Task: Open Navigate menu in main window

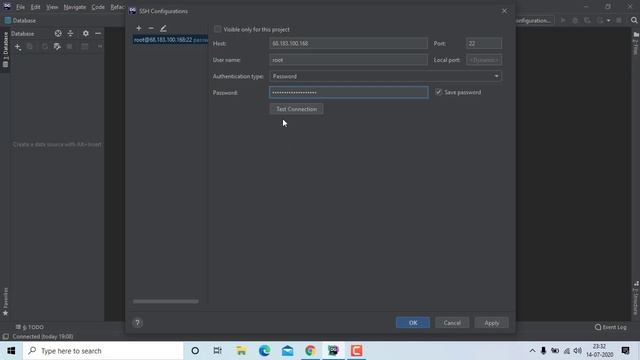Action: click(75, 7)
